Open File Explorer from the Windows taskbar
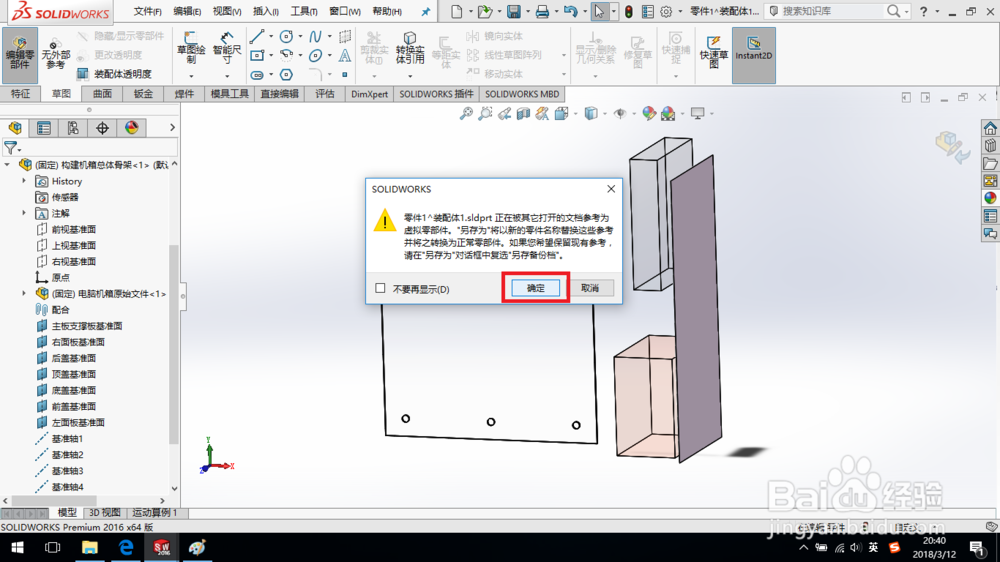 pos(89,547)
